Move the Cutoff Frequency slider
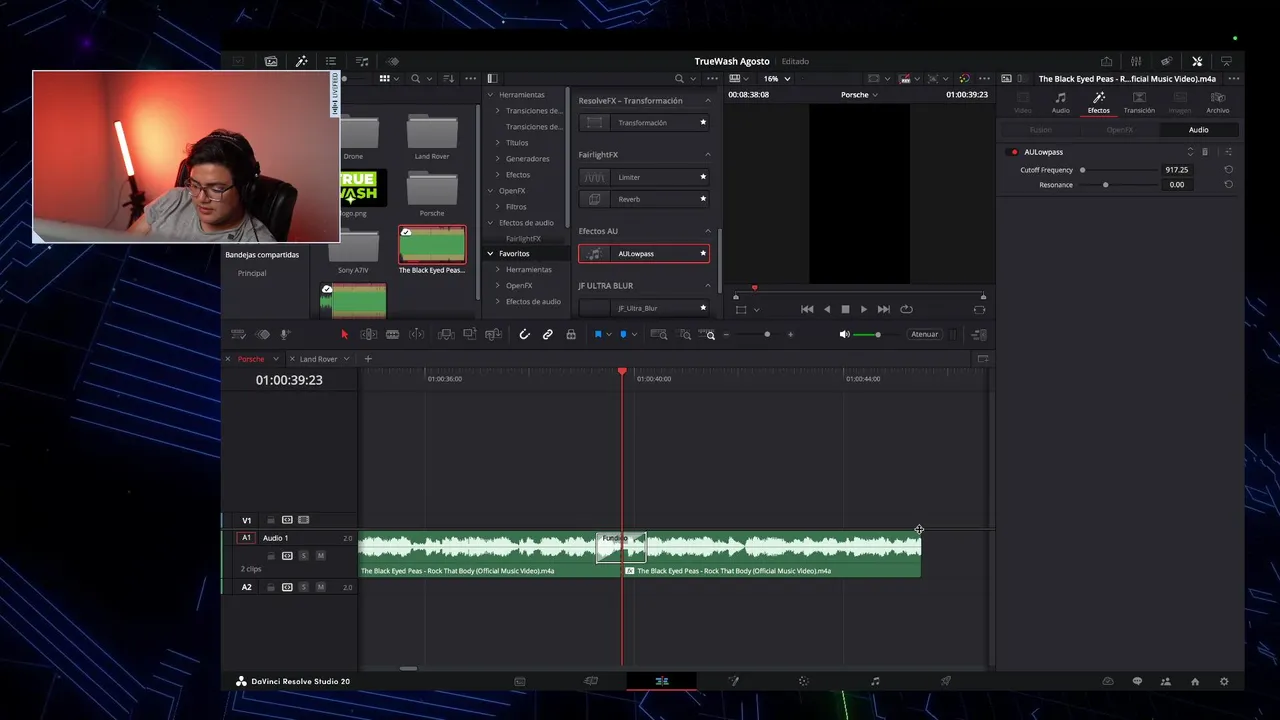Viewport: 1280px width, 720px height. tap(1082, 170)
